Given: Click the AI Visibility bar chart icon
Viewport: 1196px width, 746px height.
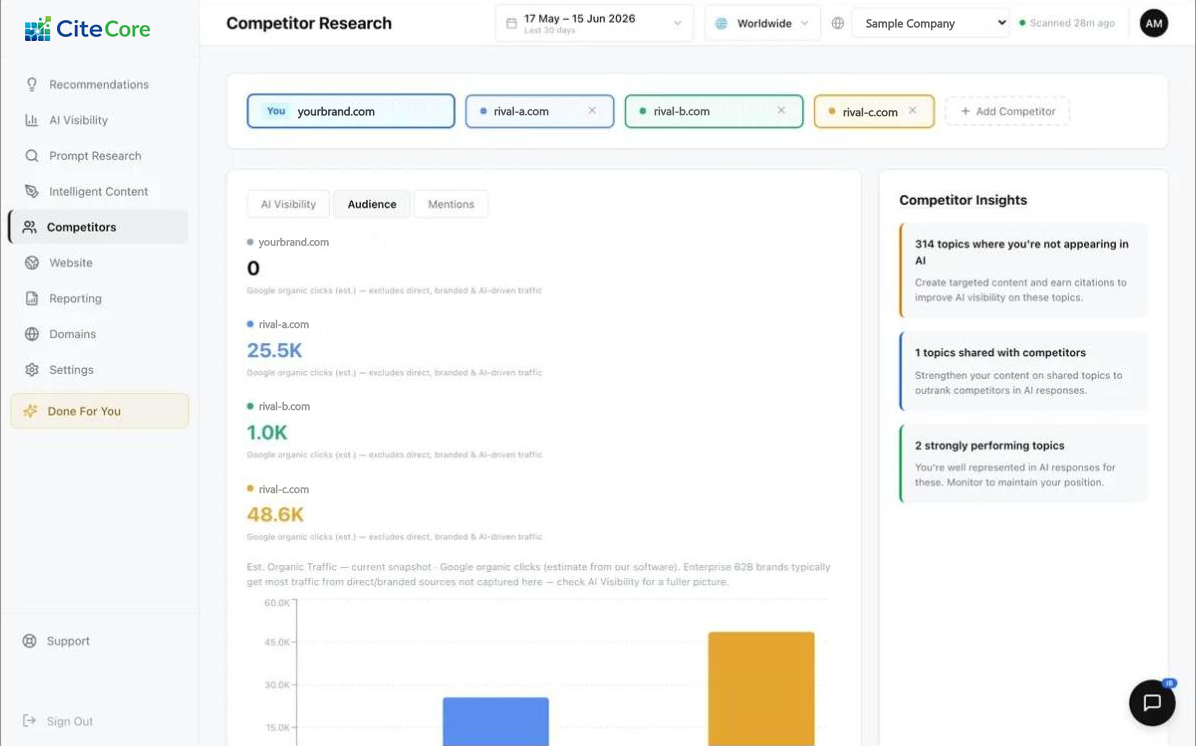Looking at the screenshot, I should [31, 120].
